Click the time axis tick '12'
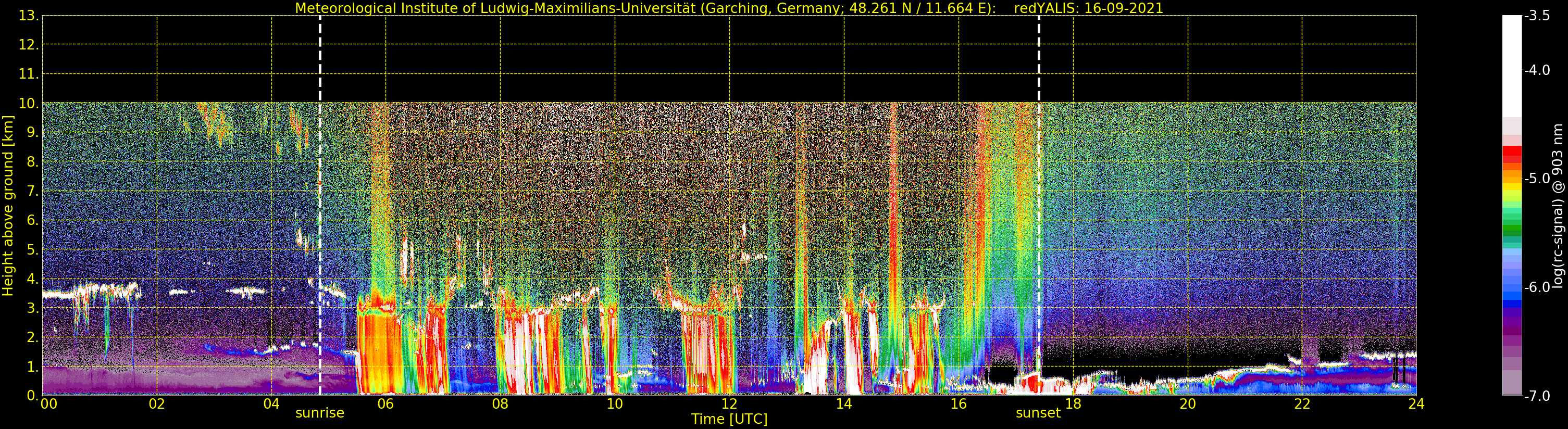The image size is (1568, 429). pyautogui.click(x=729, y=404)
